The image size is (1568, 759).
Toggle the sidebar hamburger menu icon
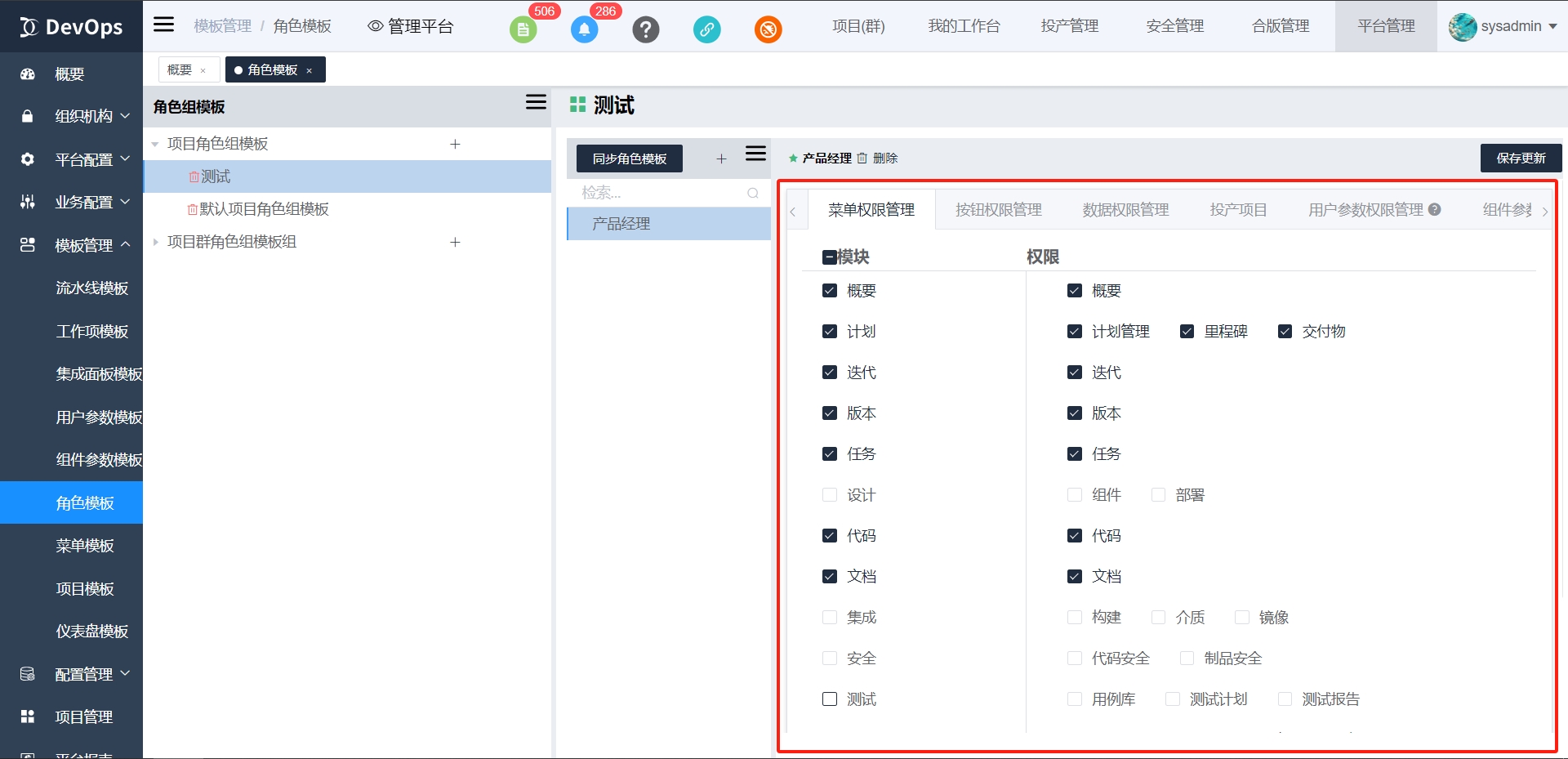pyautogui.click(x=164, y=25)
